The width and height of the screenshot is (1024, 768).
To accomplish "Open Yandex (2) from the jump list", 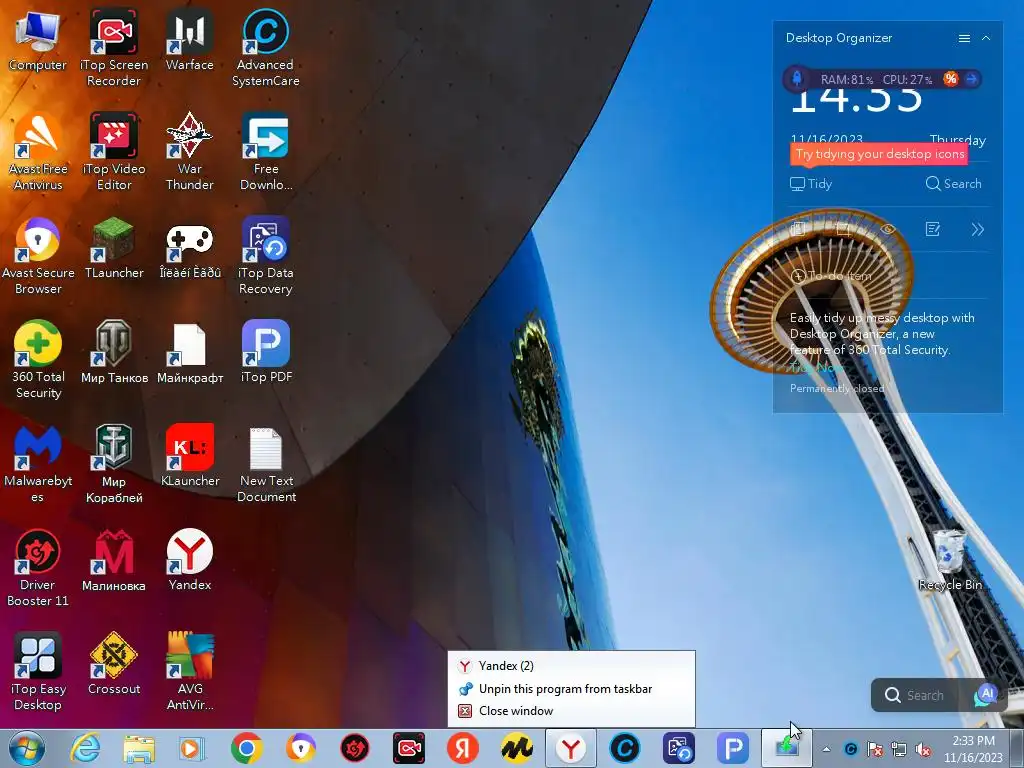I will (x=571, y=665).
